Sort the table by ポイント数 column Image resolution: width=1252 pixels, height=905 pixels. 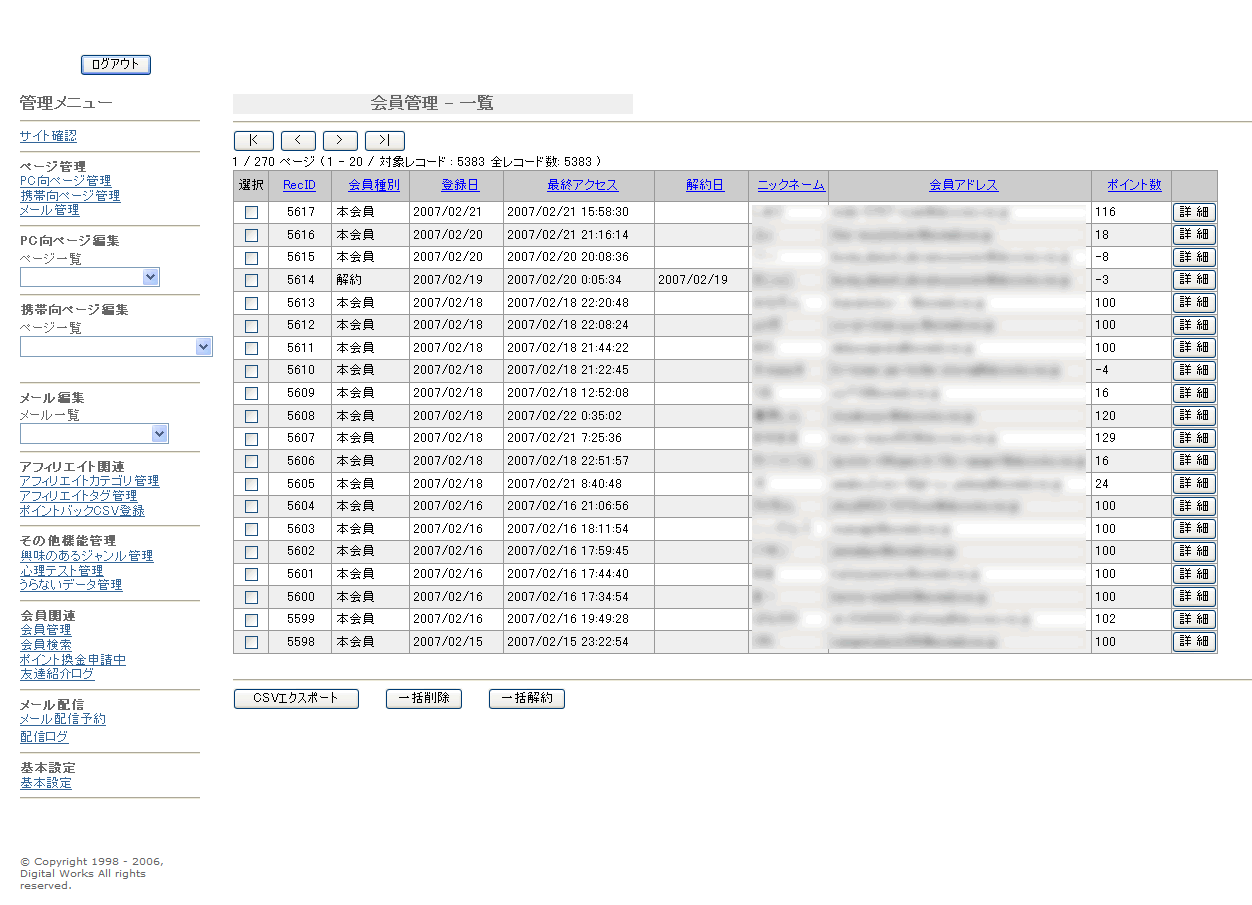(x=1134, y=185)
